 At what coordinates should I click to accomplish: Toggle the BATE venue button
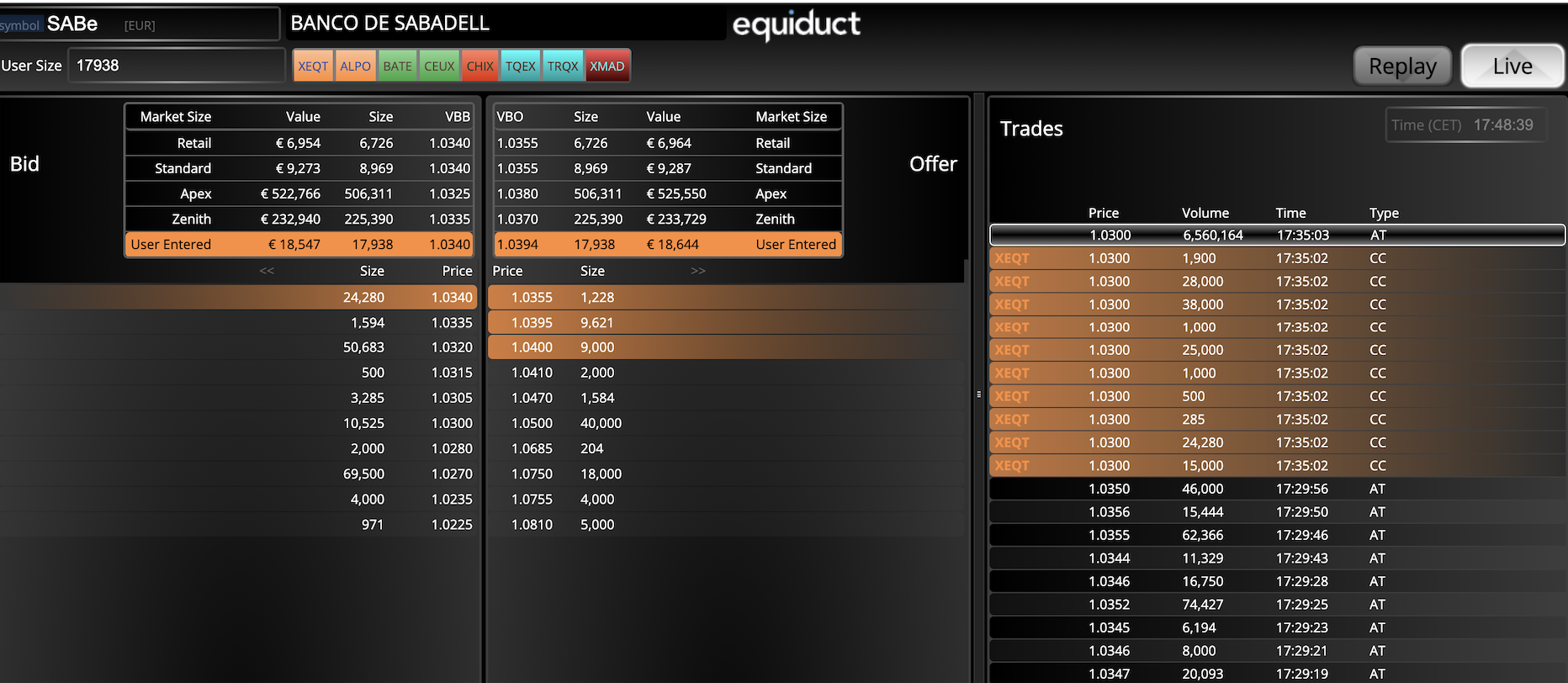(397, 66)
